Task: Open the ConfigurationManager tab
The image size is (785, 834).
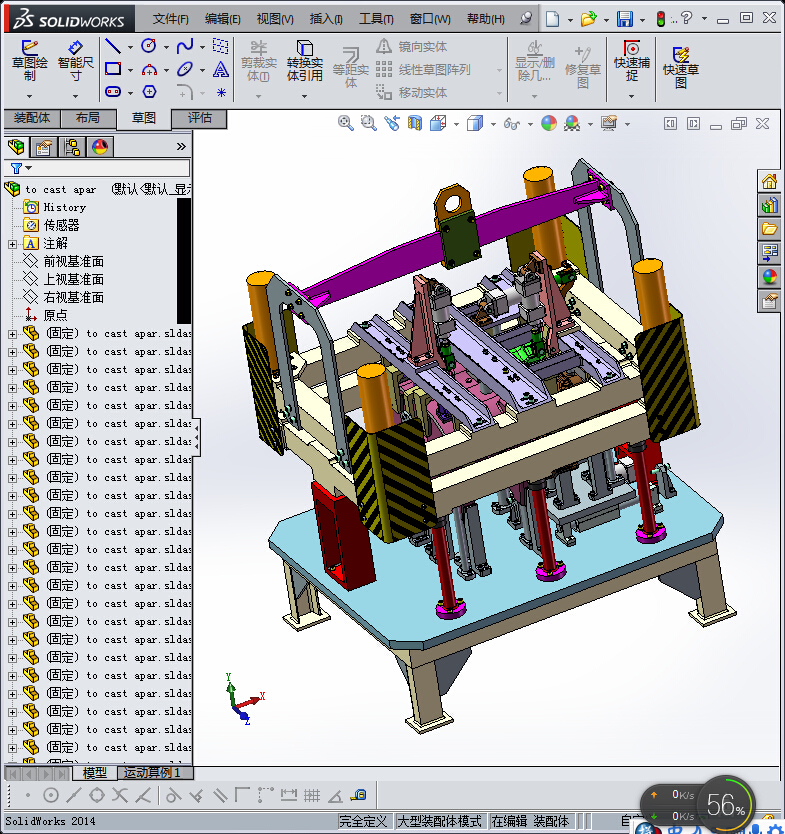Action: tap(72, 146)
